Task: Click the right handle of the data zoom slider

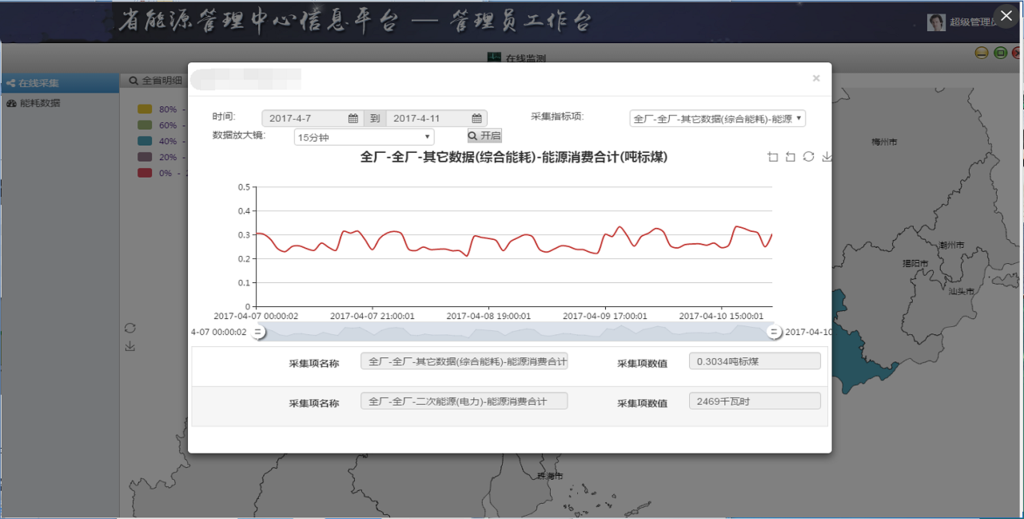Action: 773,332
